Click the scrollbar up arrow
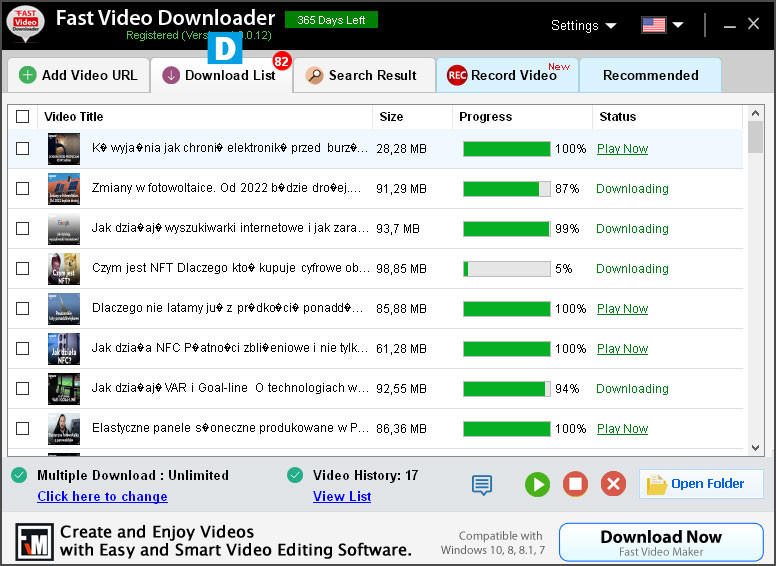This screenshot has width=776, height=566. click(x=755, y=113)
